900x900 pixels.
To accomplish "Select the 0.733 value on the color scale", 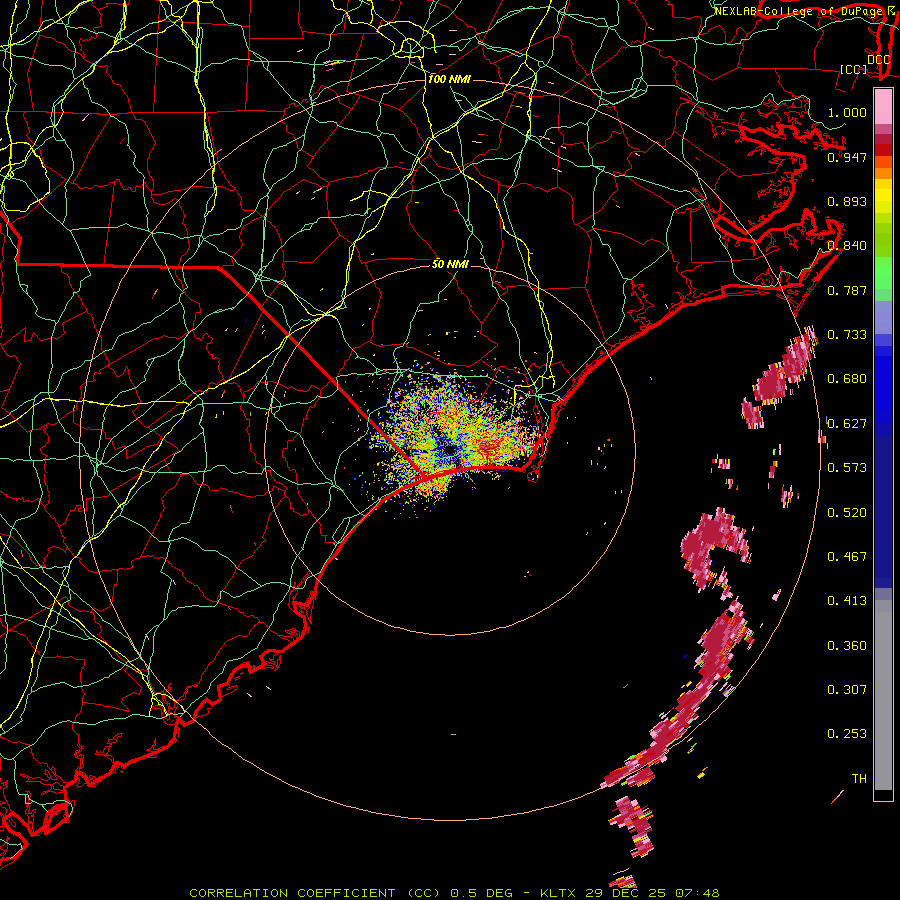I will click(847, 335).
